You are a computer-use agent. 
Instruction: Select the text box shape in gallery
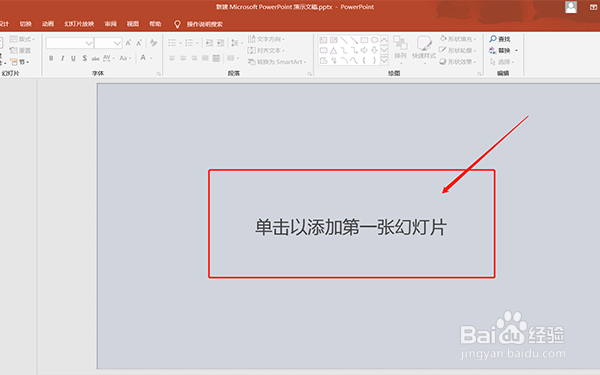pos(323,40)
